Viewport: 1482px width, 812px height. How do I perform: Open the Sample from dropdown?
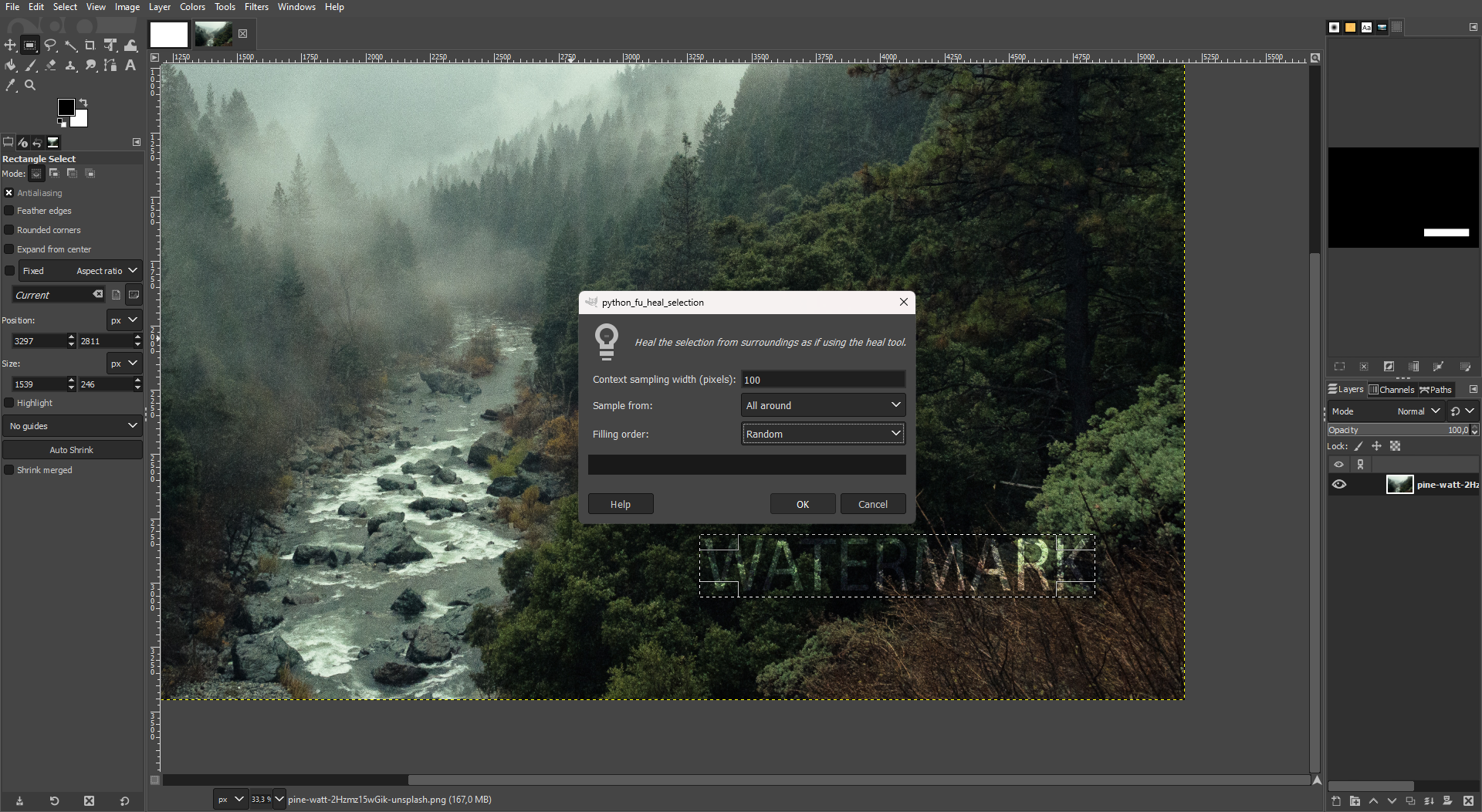pos(823,404)
